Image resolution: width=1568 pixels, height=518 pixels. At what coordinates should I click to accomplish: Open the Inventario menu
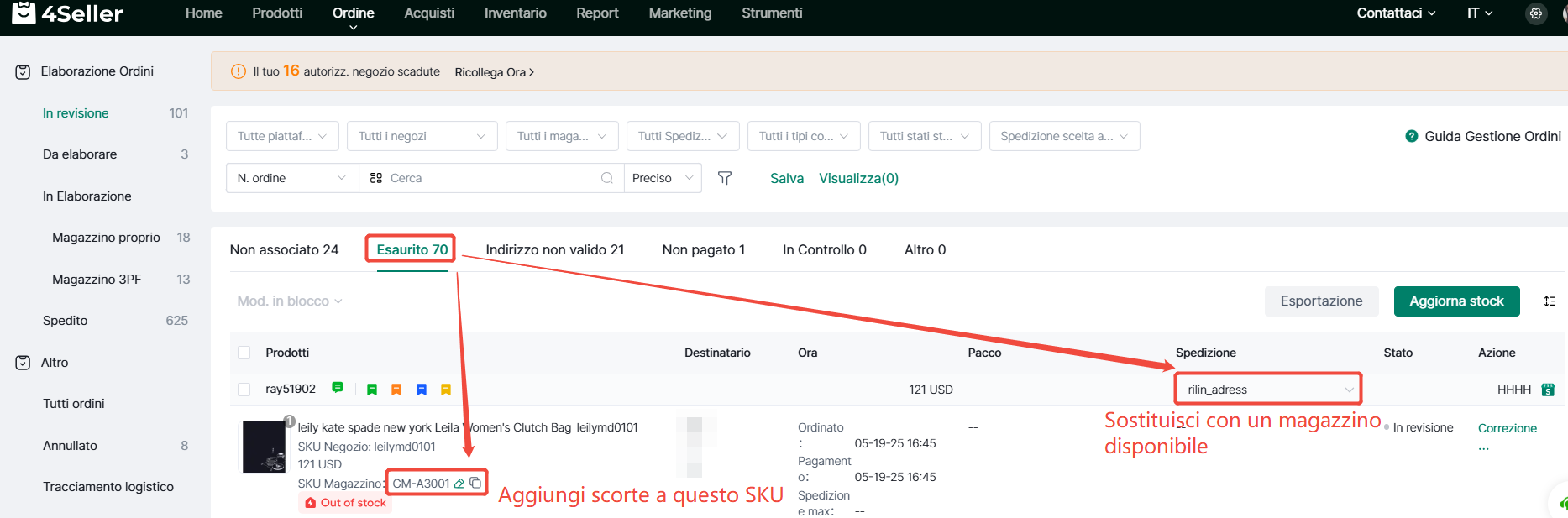tap(515, 13)
